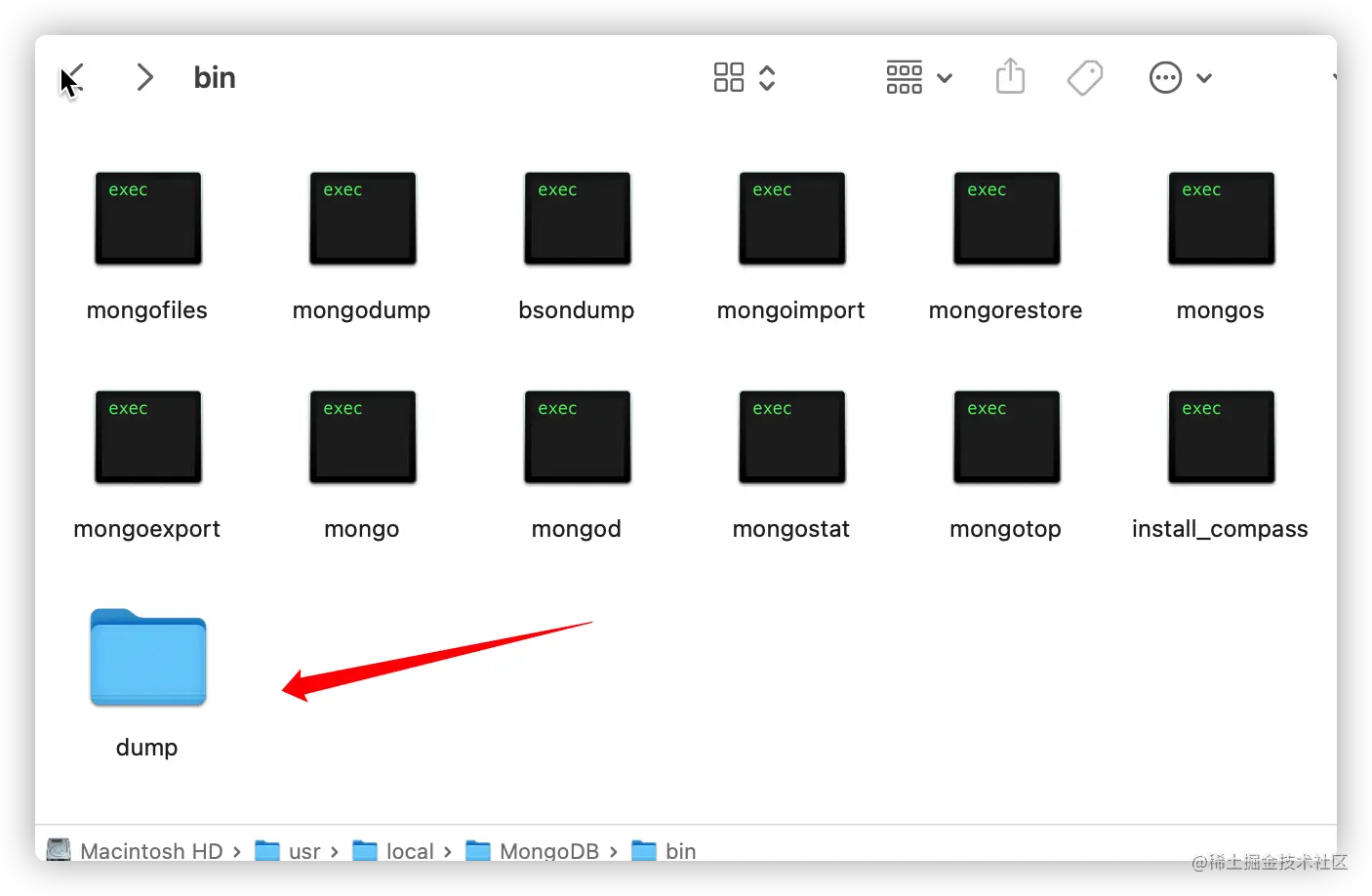Go forward with the forward arrow
The image size is (1372, 896).
coord(144,78)
